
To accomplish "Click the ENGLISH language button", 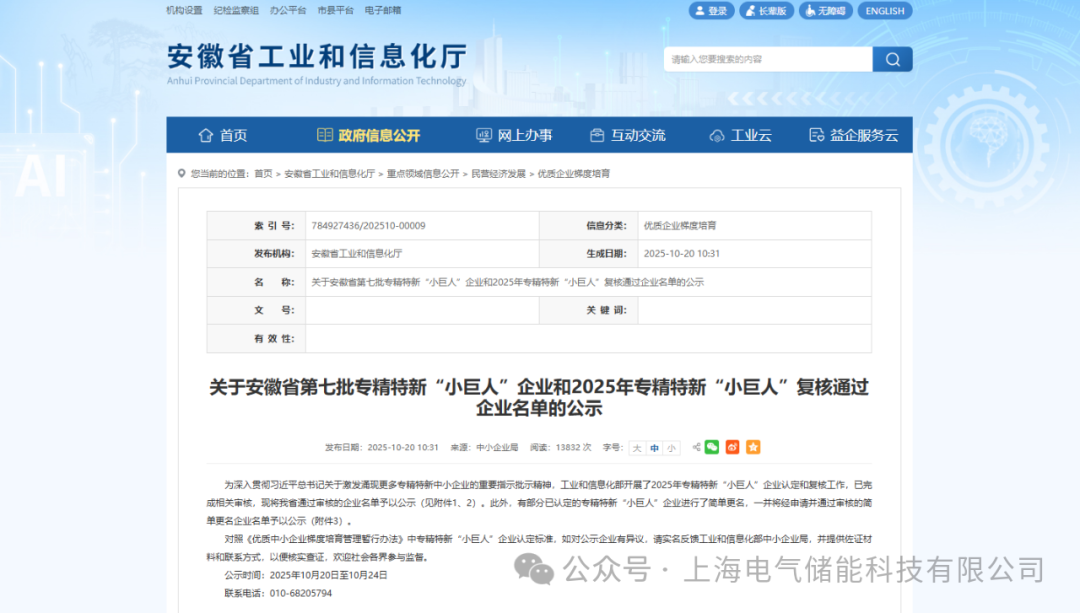I will pos(884,11).
